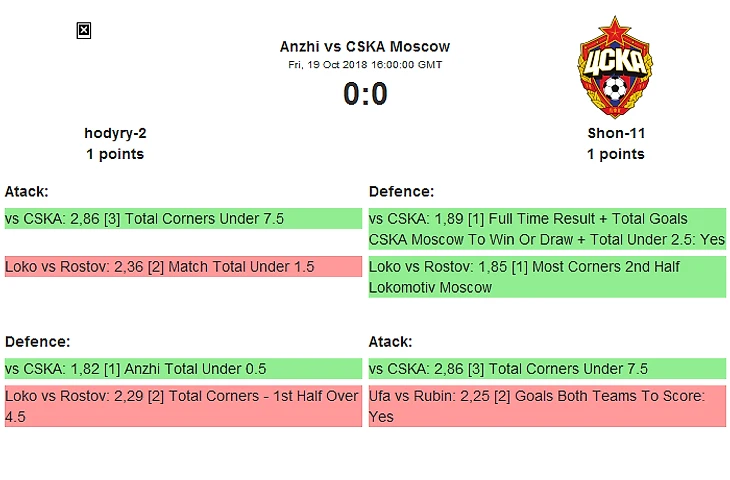Select the red Both Teams To Score bet
The height and width of the screenshot is (480, 730).
(x=547, y=406)
